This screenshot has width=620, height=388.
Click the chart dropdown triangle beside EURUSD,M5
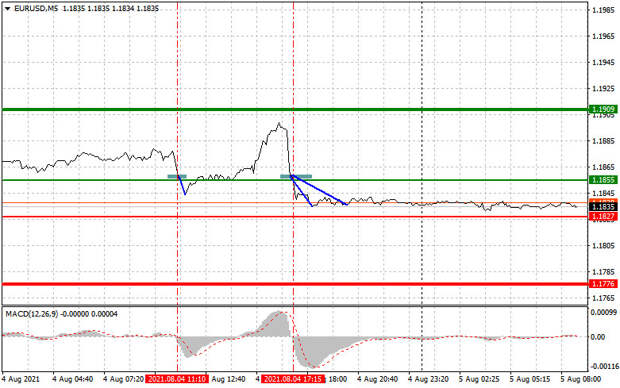7,8
